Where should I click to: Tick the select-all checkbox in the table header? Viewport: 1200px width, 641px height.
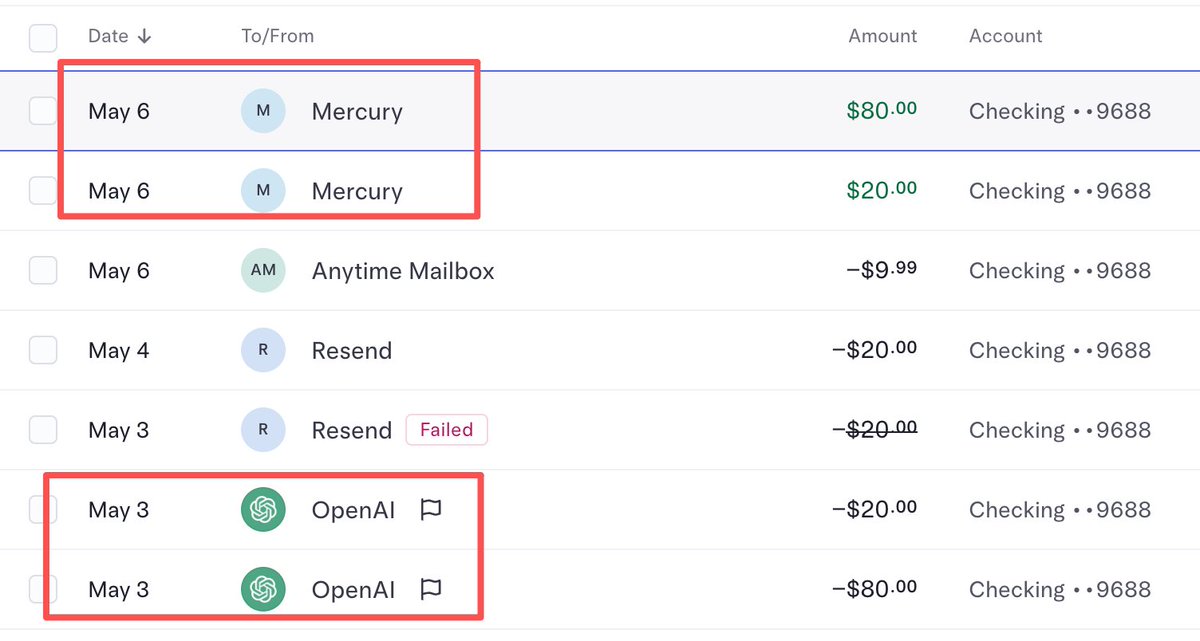click(43, 38)
